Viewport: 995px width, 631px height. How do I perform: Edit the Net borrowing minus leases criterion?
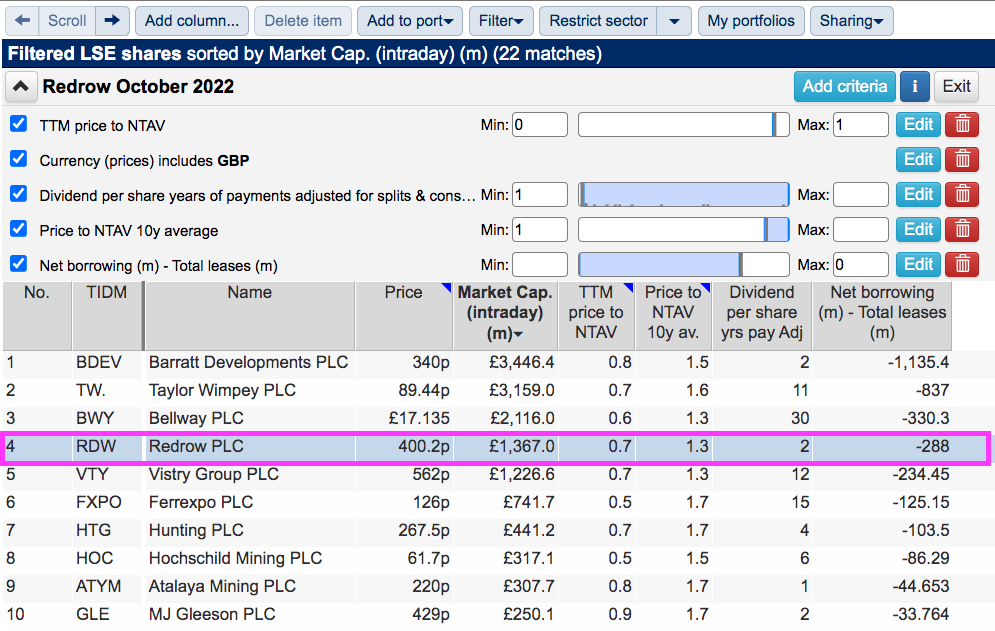tap(918, 264)
